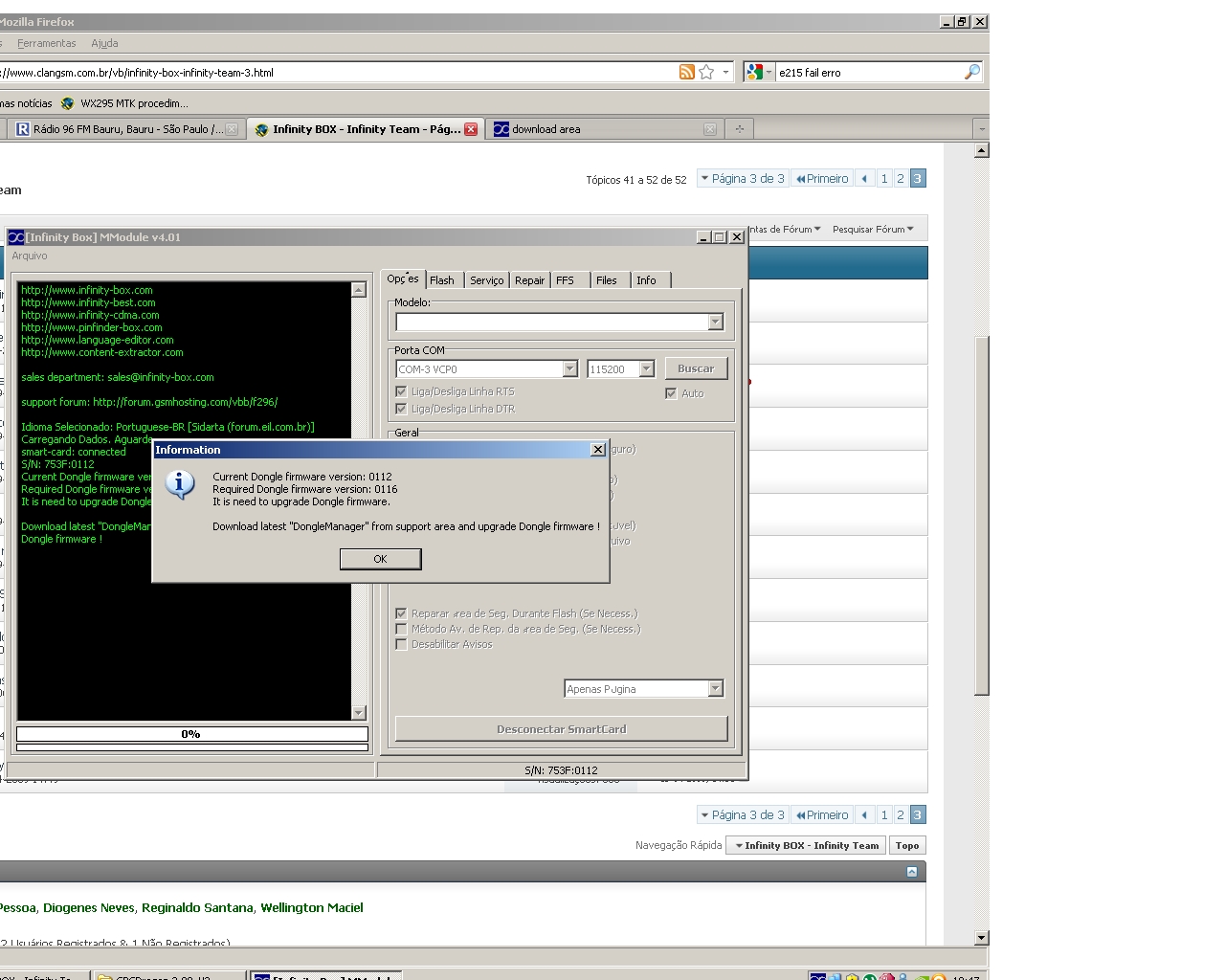Toggle the Auto checkbox
This screenshot has height=980, width=1225.
[x=671, y=393]
